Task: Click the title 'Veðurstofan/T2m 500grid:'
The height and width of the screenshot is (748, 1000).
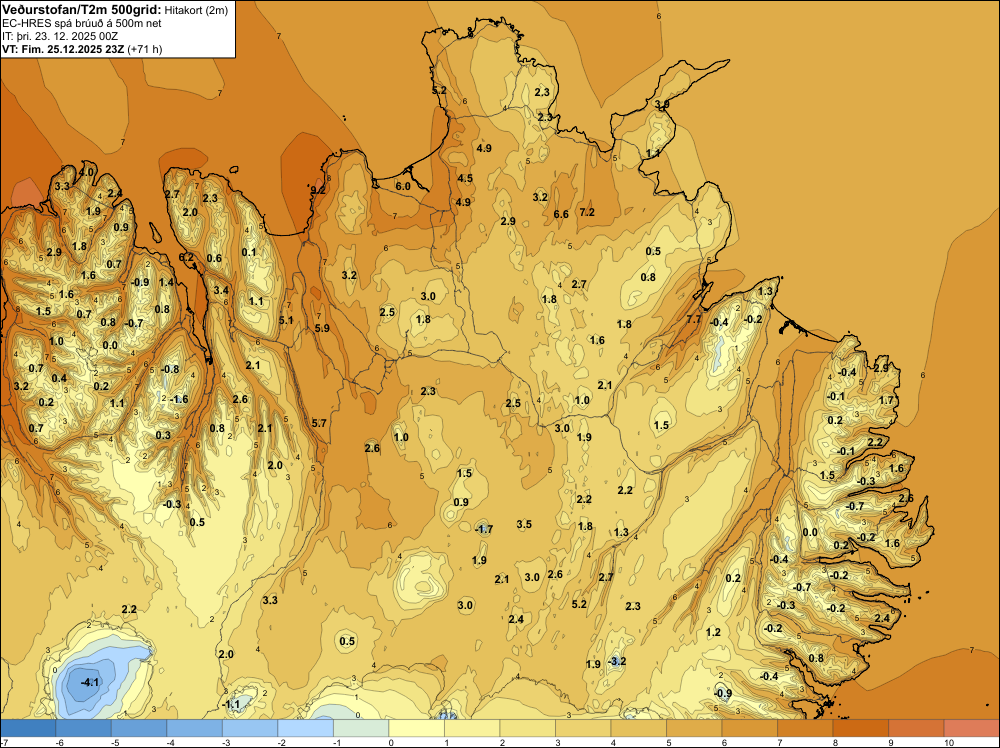Action: [x=81, y=9]
